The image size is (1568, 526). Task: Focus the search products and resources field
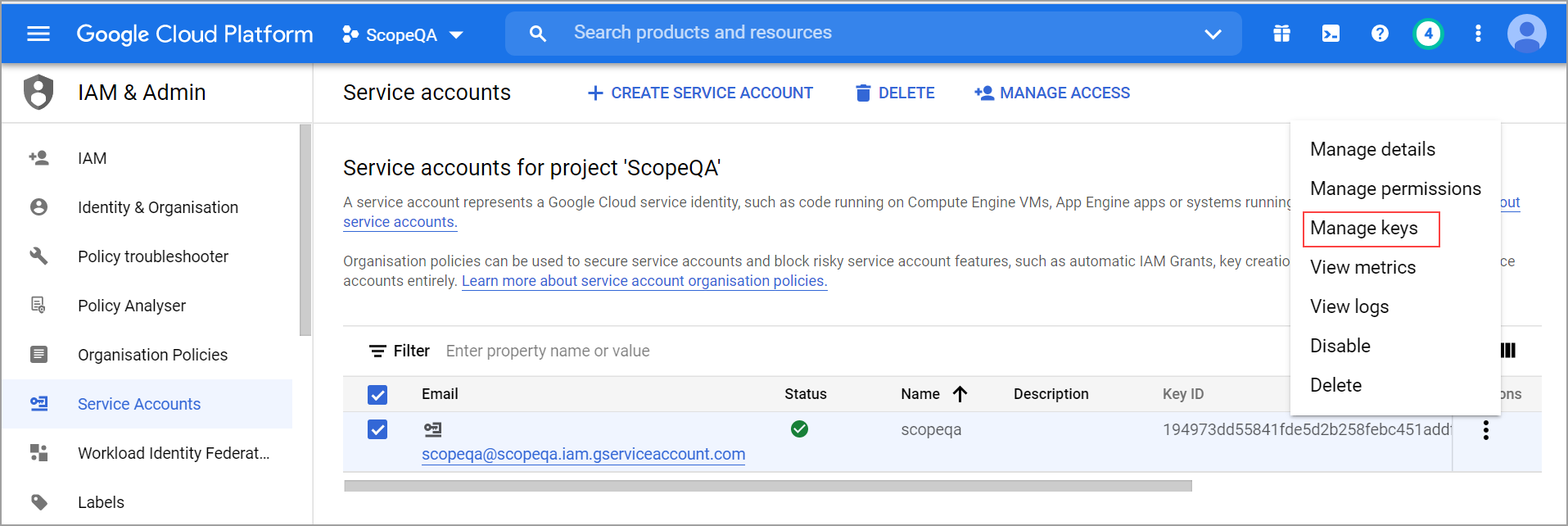coord(872,33)
